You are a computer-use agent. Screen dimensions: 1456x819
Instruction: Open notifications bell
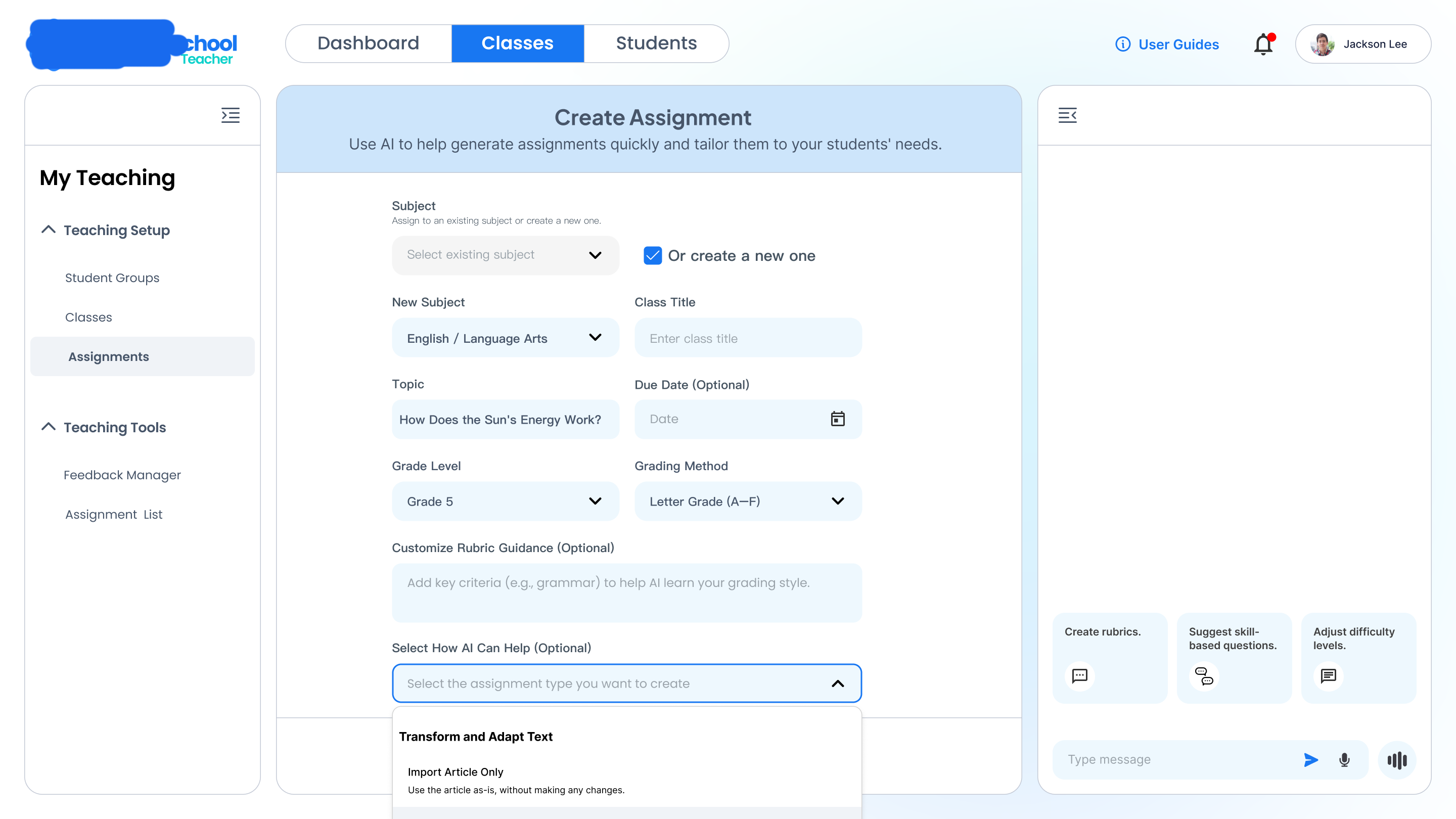[x=1264, y=43]
